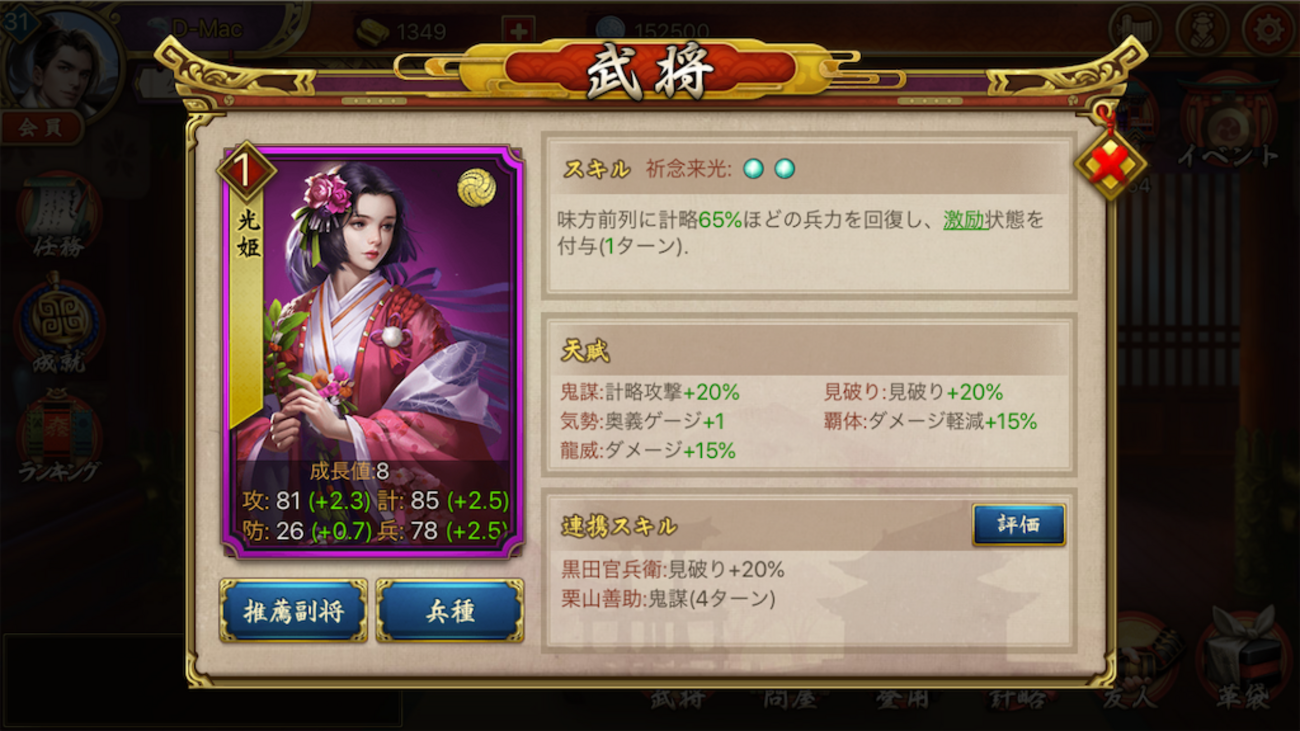The width and height of the screenshot is (1300, 731).
Task: Open the settings gear icon
Action: point(1268,29)
